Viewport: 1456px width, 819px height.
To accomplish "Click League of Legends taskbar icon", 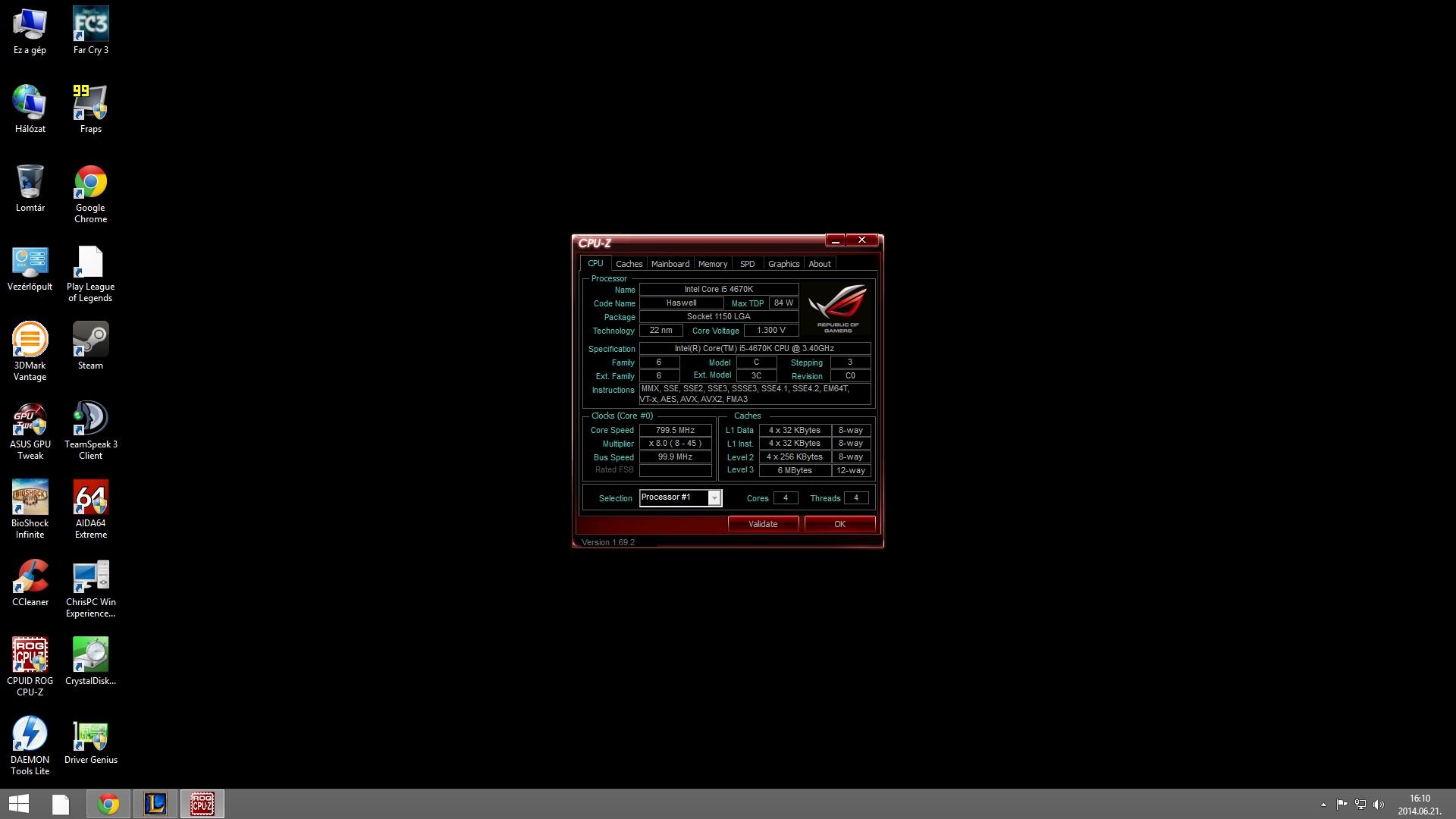I will click(x=155, y=804).
